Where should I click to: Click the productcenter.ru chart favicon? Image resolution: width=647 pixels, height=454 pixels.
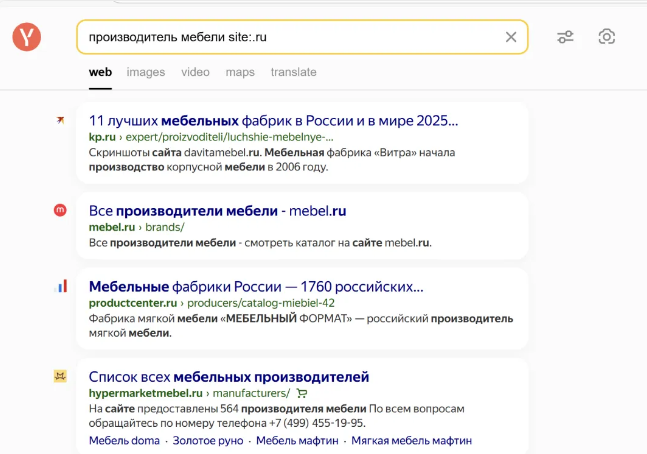coord(60,286)
